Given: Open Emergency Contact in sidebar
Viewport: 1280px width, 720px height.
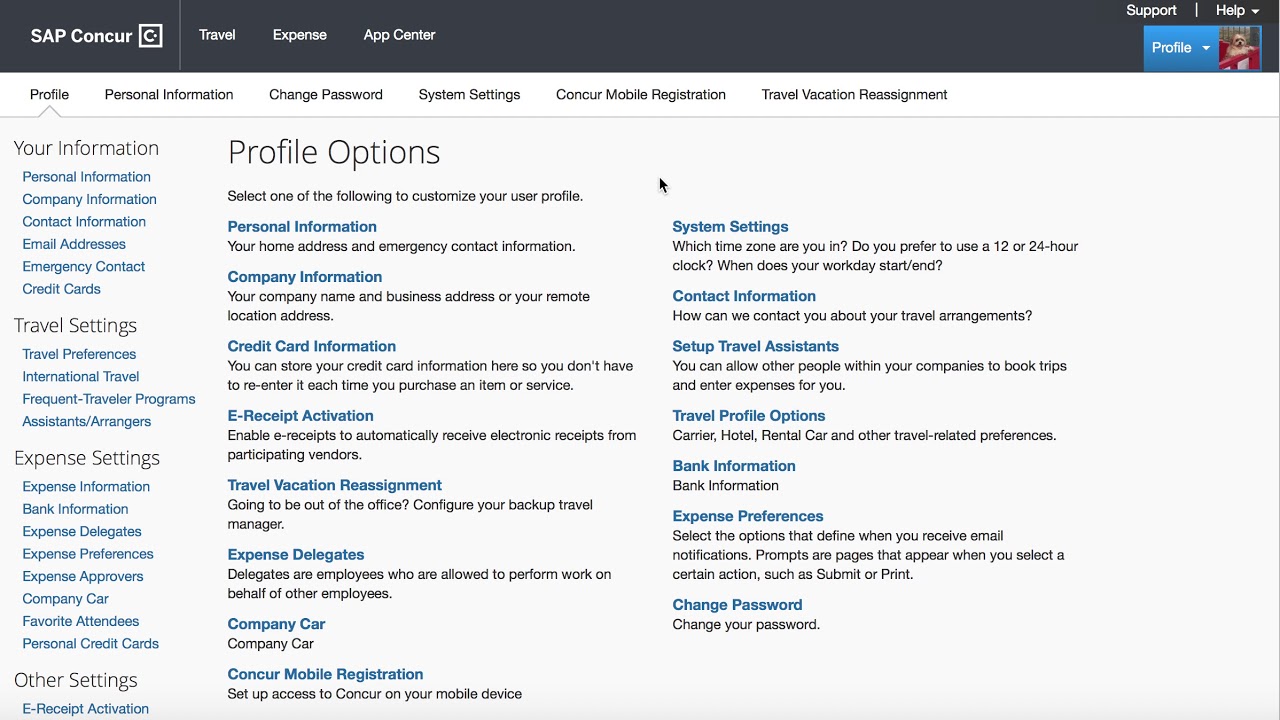Looking at the screenshot, I should [84, 267].
